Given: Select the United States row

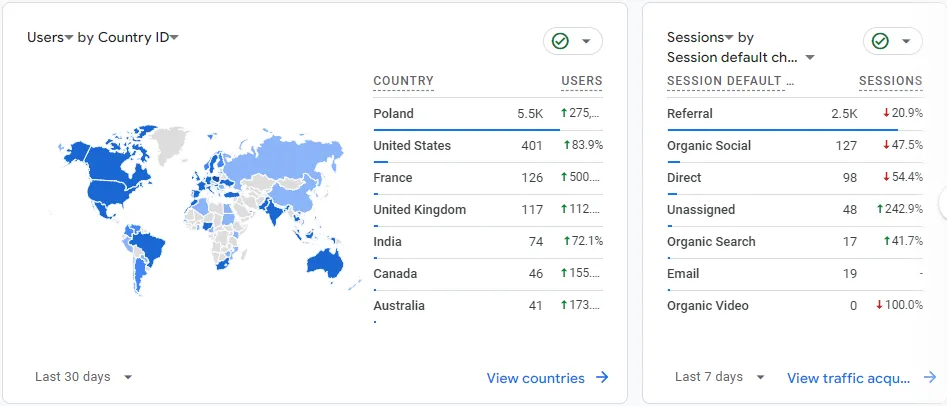Looking at the screenshot, I should pyautogui.click(x=488, y=146).
